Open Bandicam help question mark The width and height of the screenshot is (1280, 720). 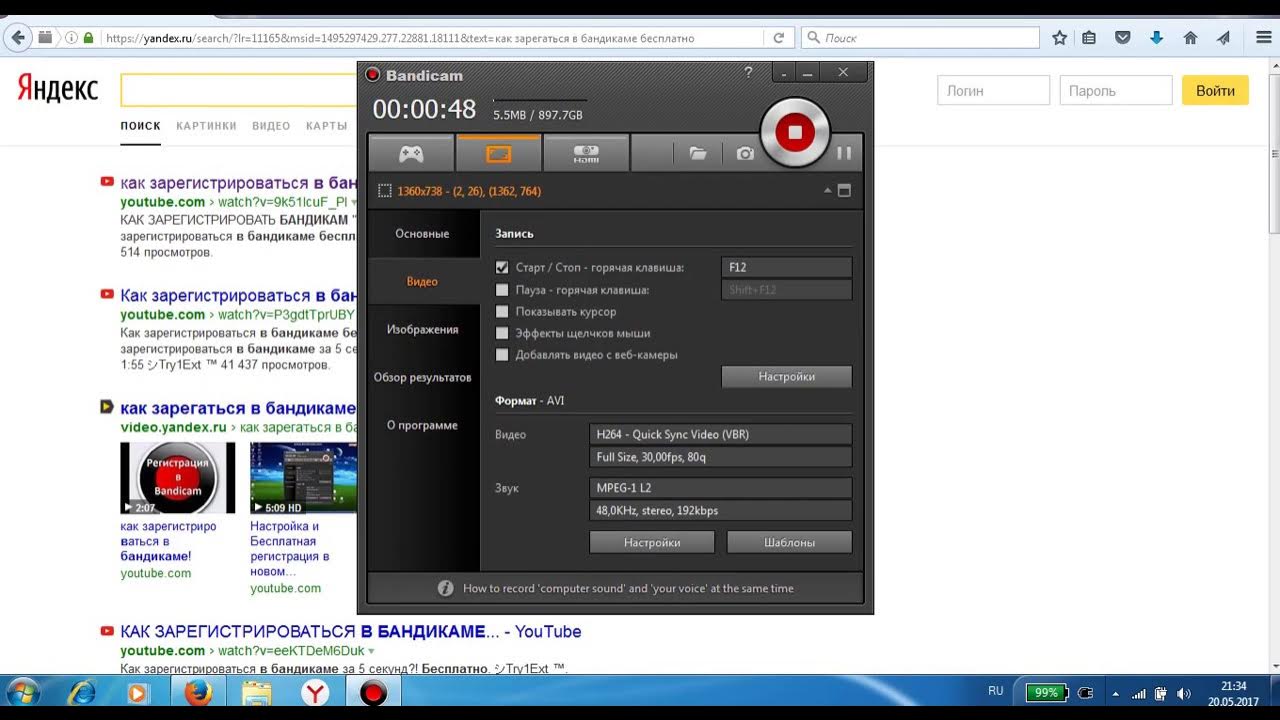748,72
